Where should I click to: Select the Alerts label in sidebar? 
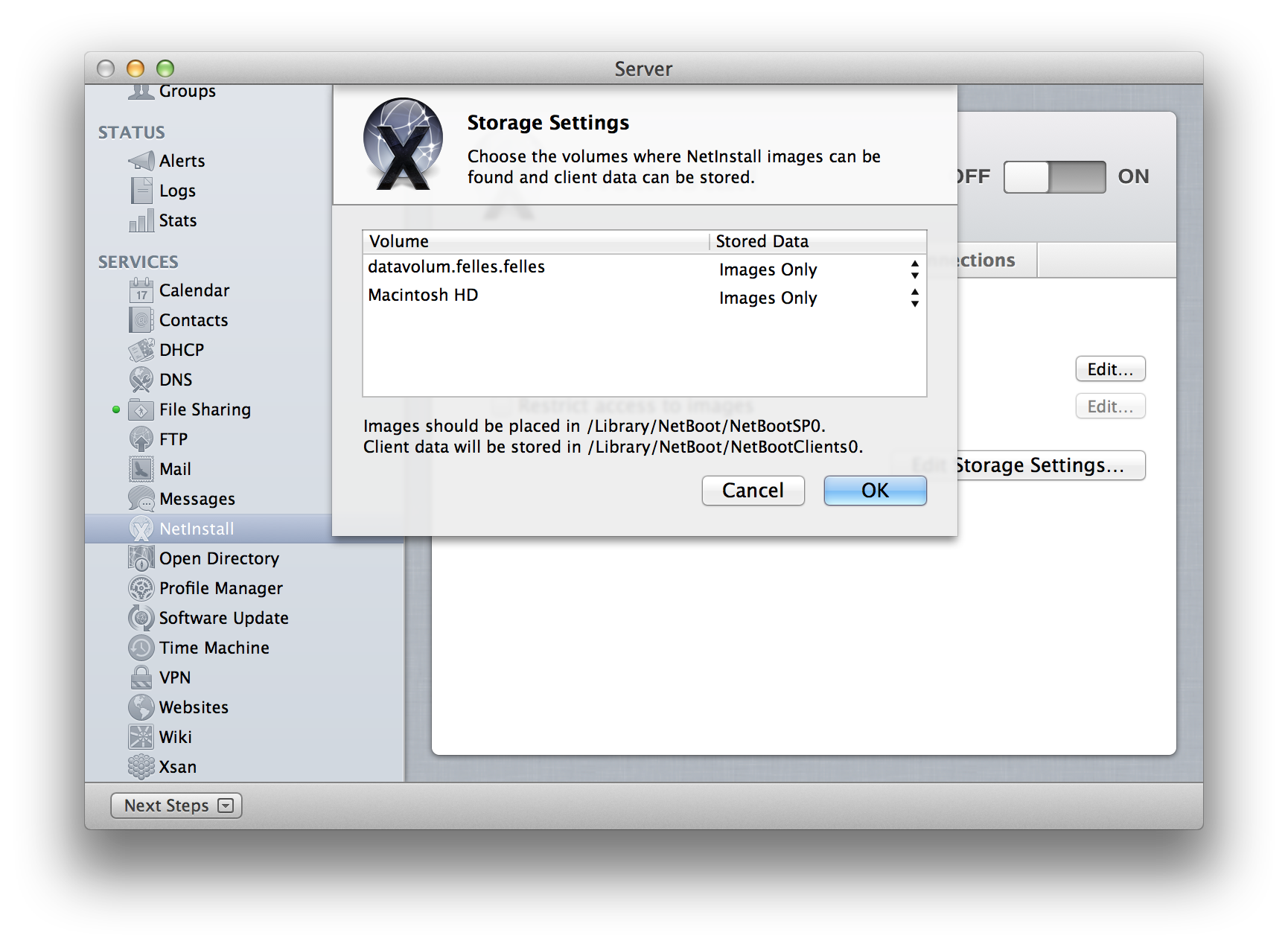[x=182, y=161]
